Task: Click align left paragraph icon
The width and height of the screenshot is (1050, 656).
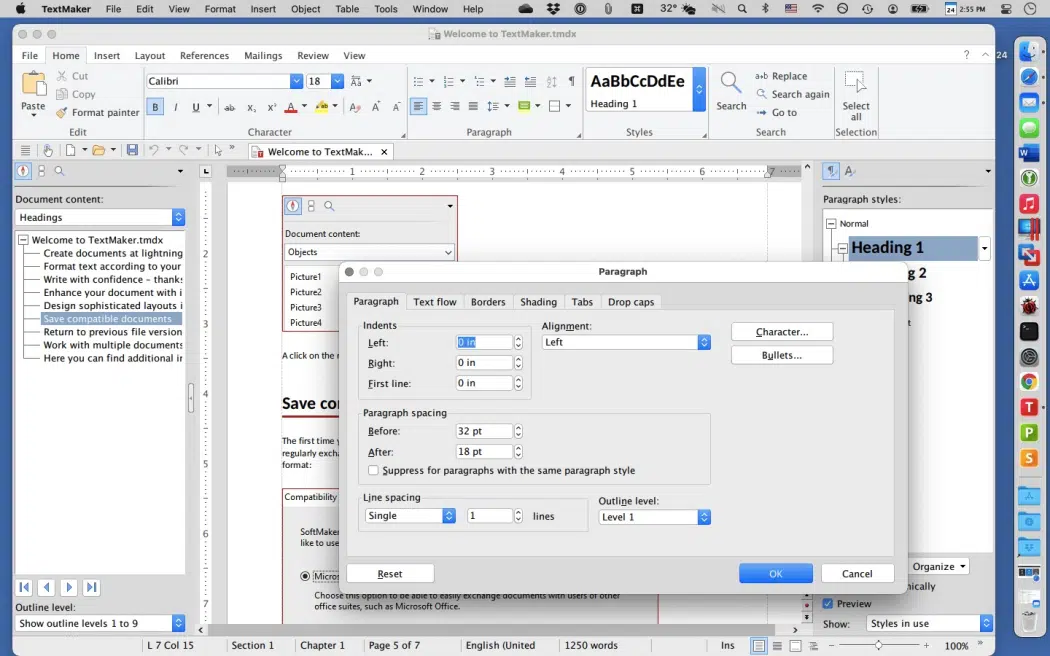Action: point(418,106)
